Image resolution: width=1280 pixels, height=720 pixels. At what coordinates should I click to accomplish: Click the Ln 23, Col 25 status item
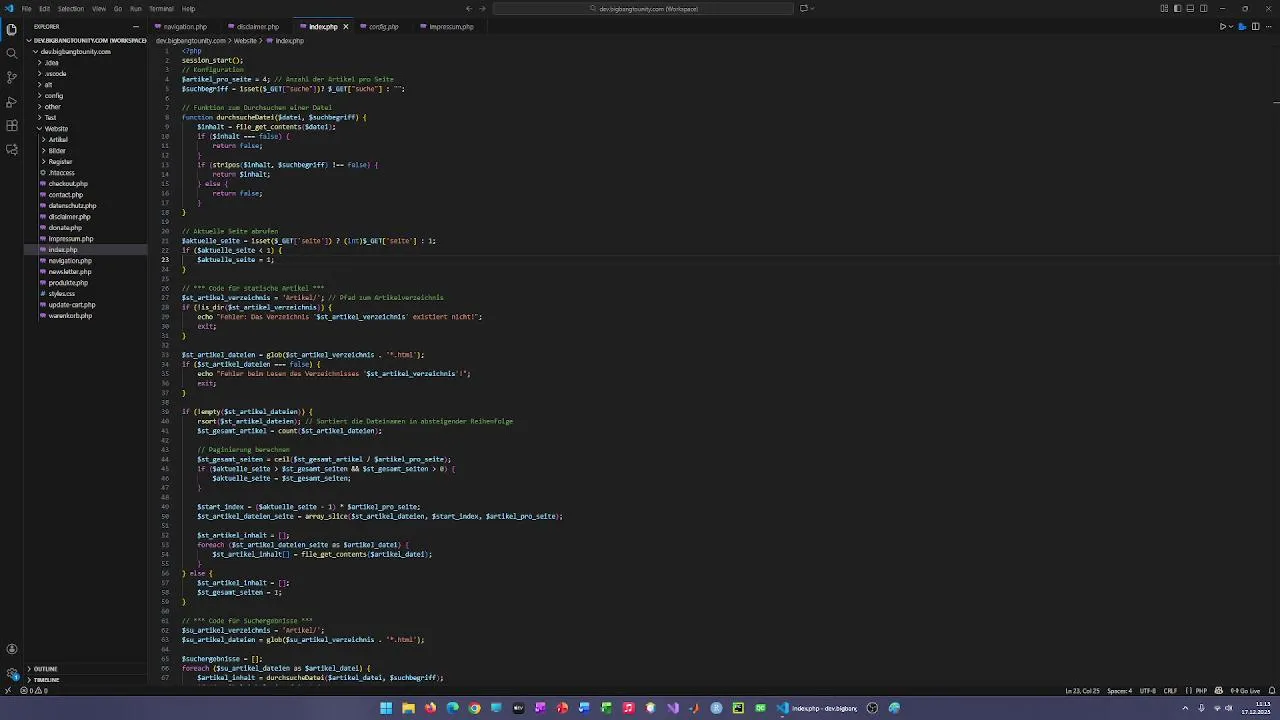pyautogui.click(x=1082, y=690)
